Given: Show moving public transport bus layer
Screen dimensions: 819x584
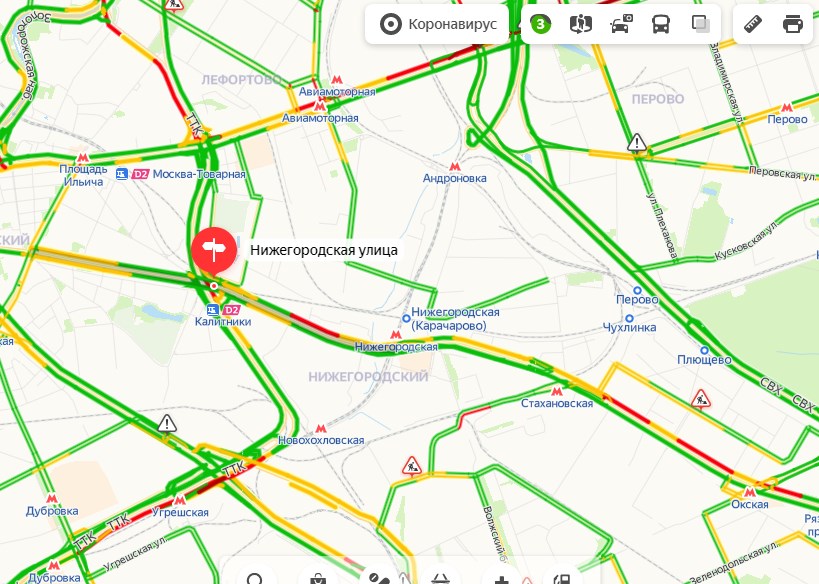Looking at the screenshot, I should pyautogui.click(x=661, y=24).
